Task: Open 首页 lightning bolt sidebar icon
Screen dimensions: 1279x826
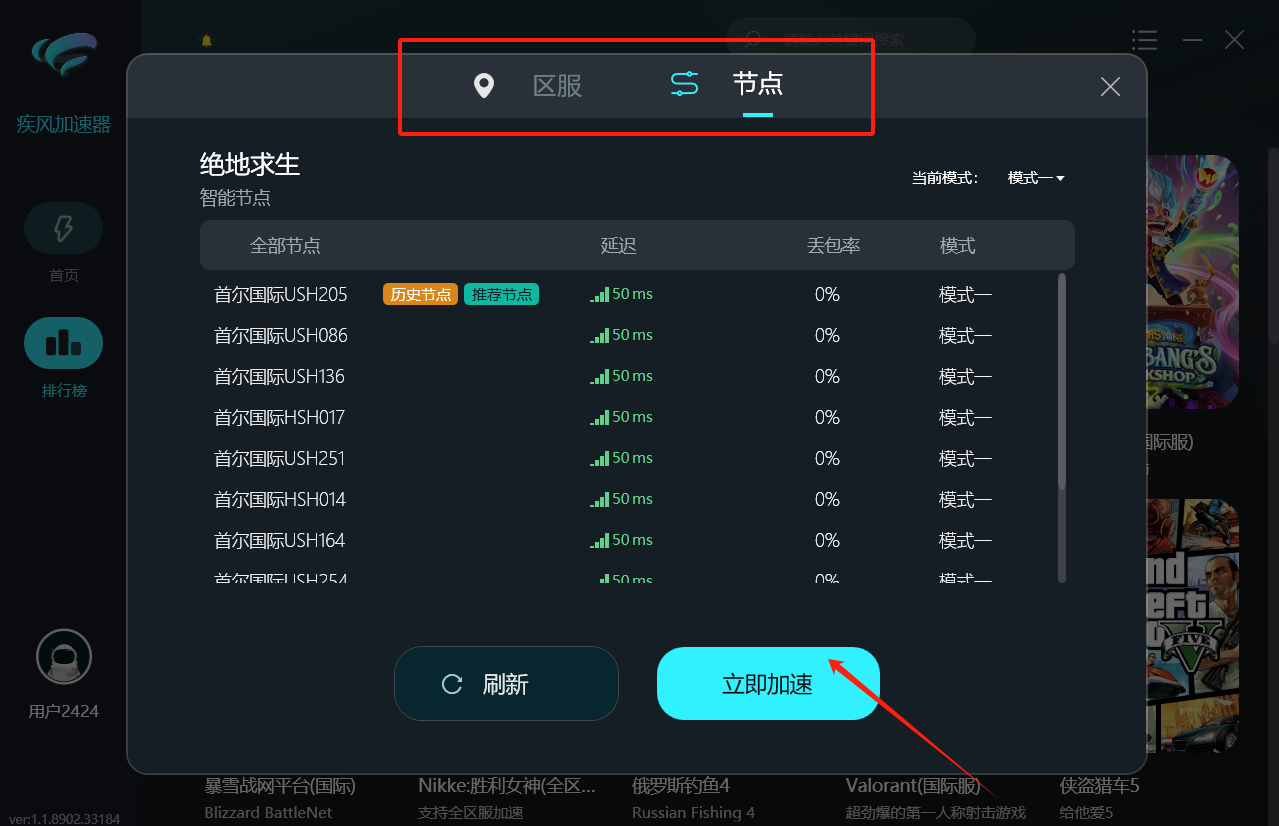Action: [x=63, y=229]
